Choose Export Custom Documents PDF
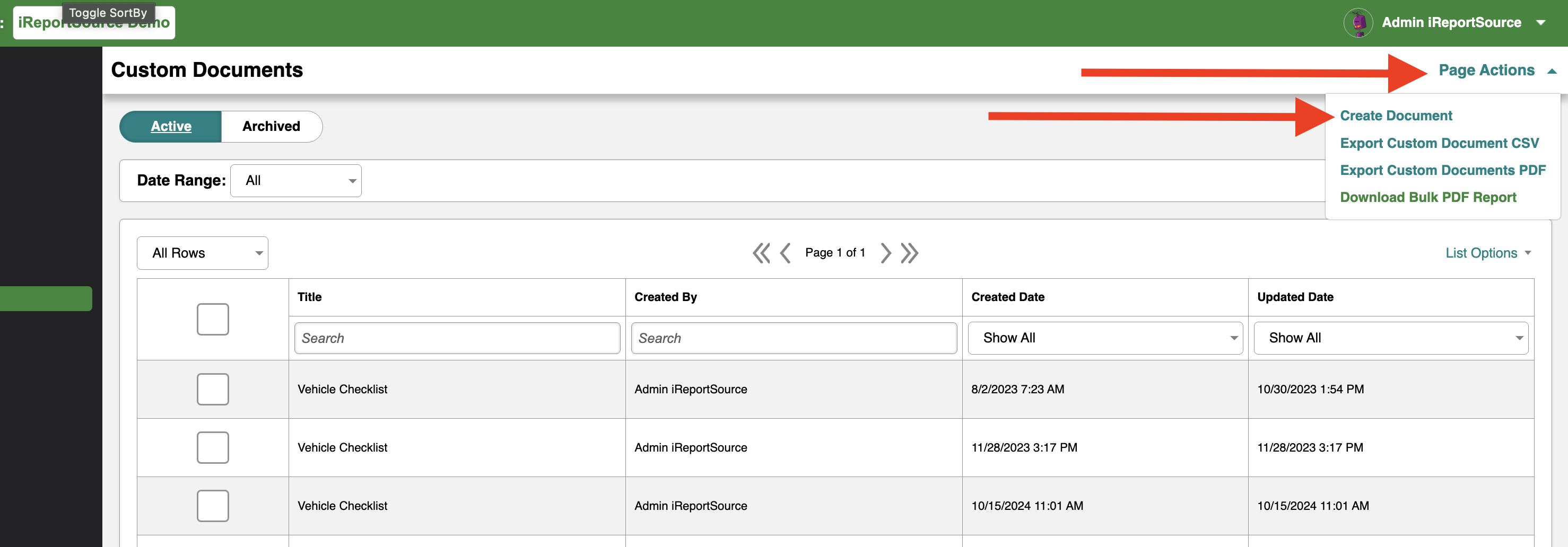This screenshot has height=547, width=1568. 1443,170
